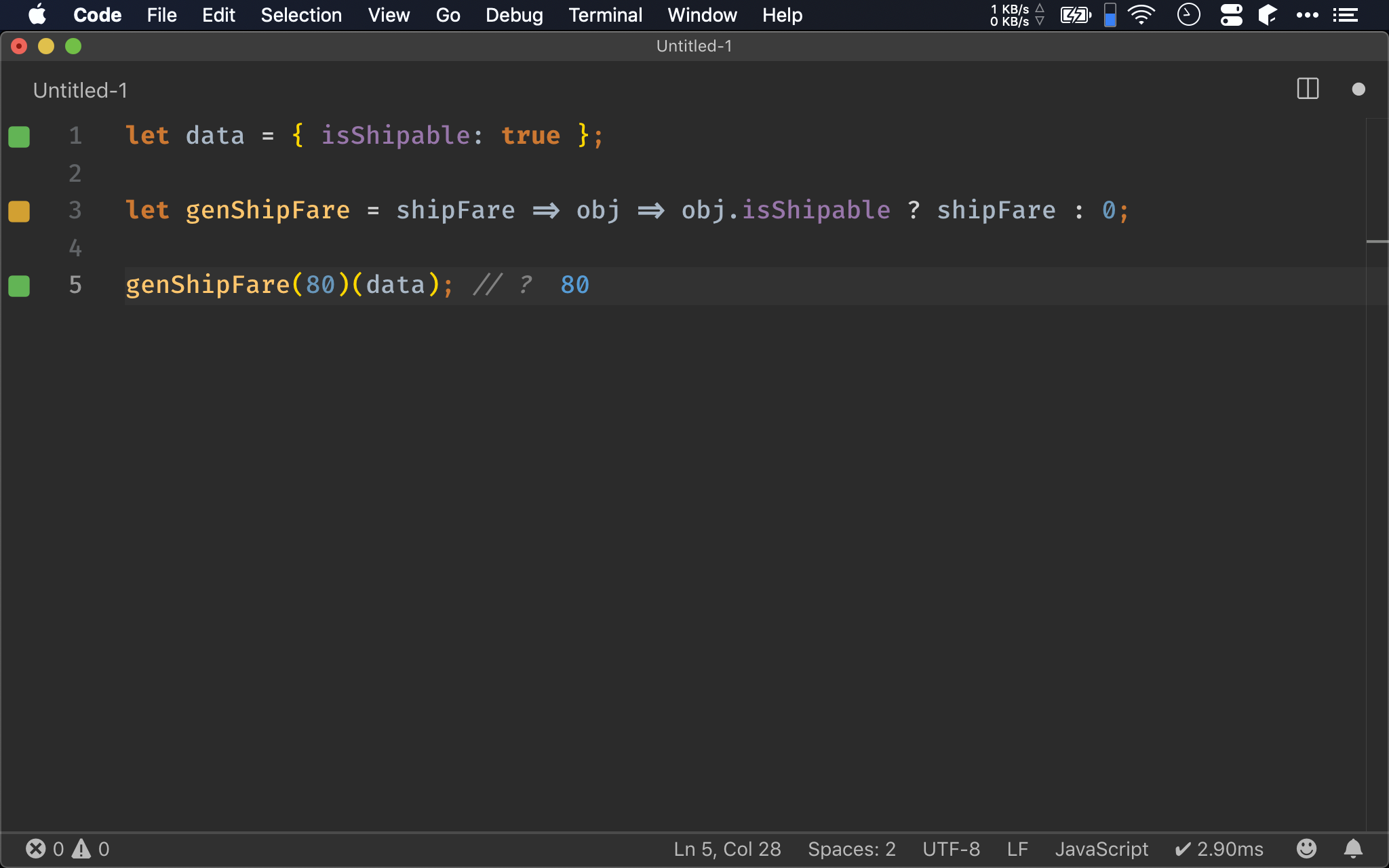
Task: Open the Edit menu
Action: point(218,15)
